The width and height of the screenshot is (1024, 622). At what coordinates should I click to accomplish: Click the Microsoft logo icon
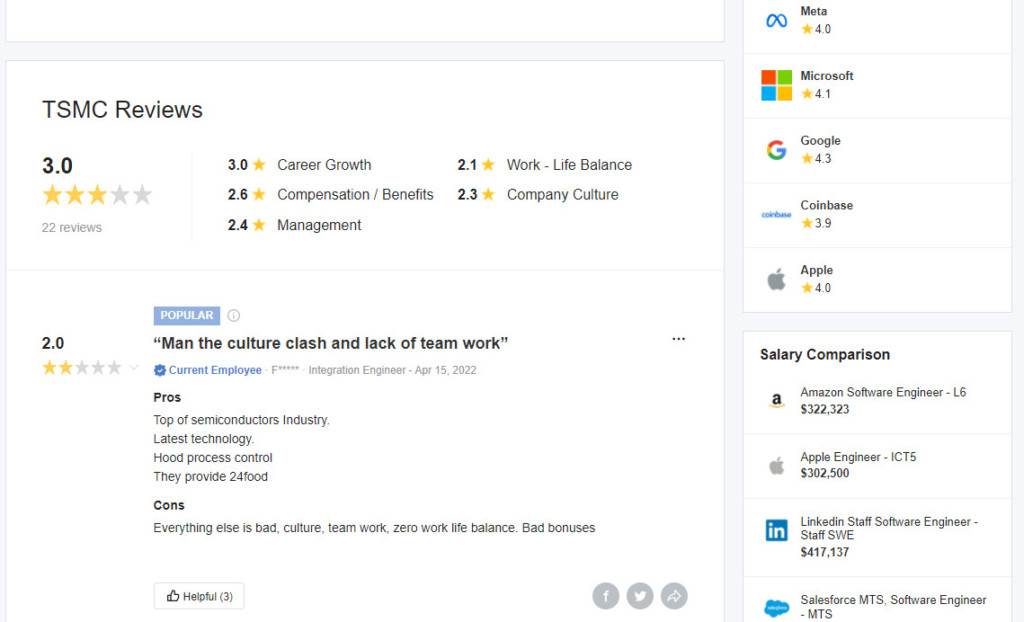[x=776, y=85]
